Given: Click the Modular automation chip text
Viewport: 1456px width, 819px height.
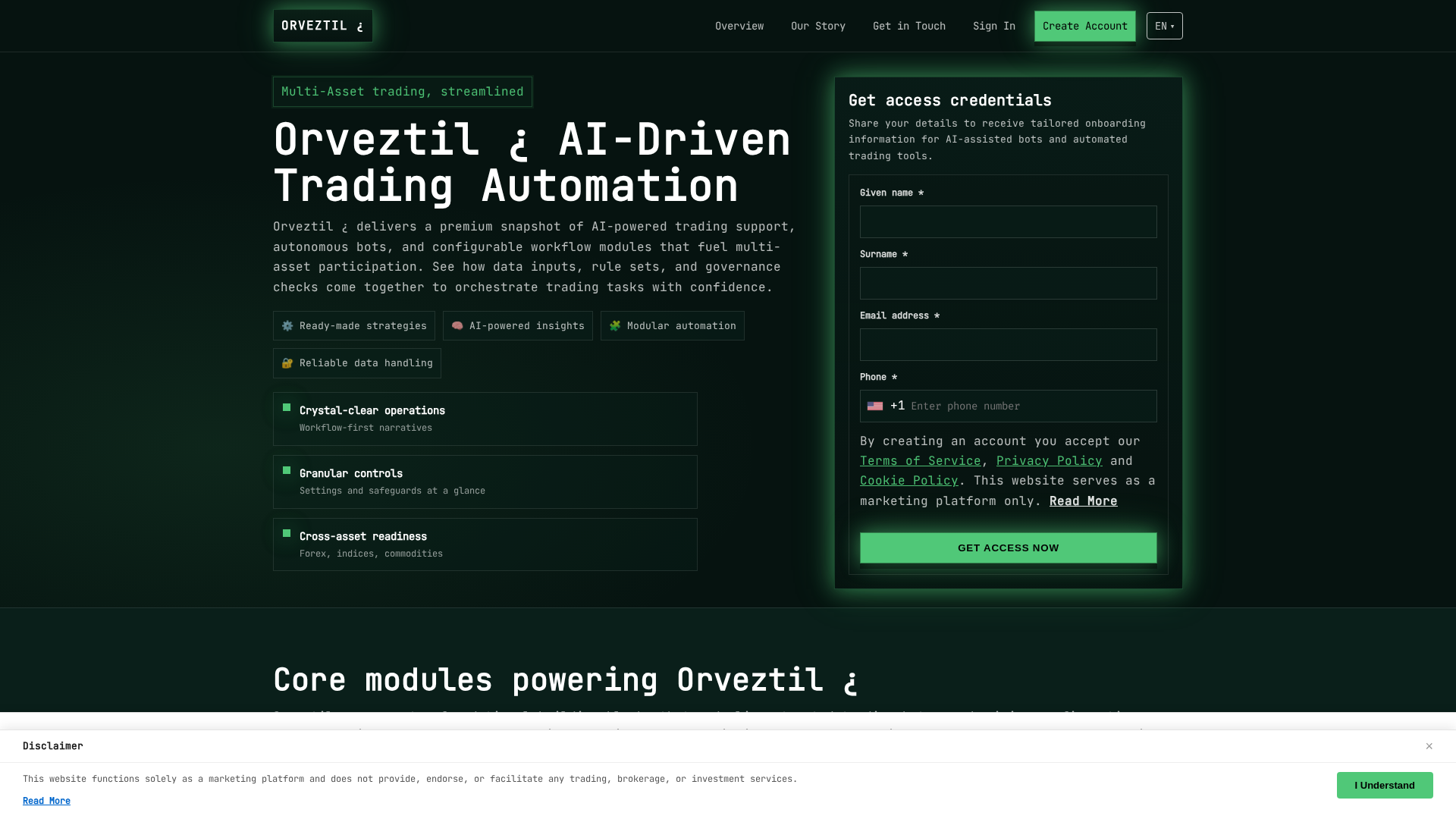Looking at the screenshot, I should tap(682, 325).
